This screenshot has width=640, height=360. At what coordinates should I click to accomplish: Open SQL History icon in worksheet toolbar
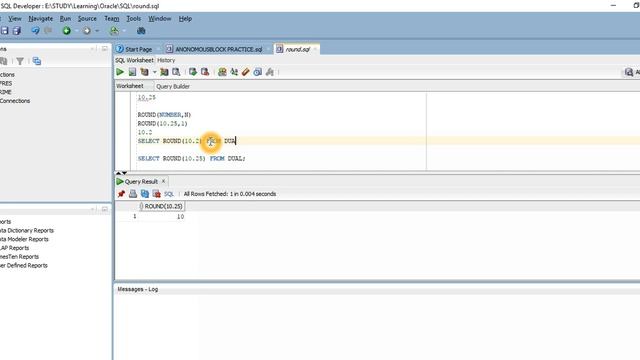click(x=258, y=72)
